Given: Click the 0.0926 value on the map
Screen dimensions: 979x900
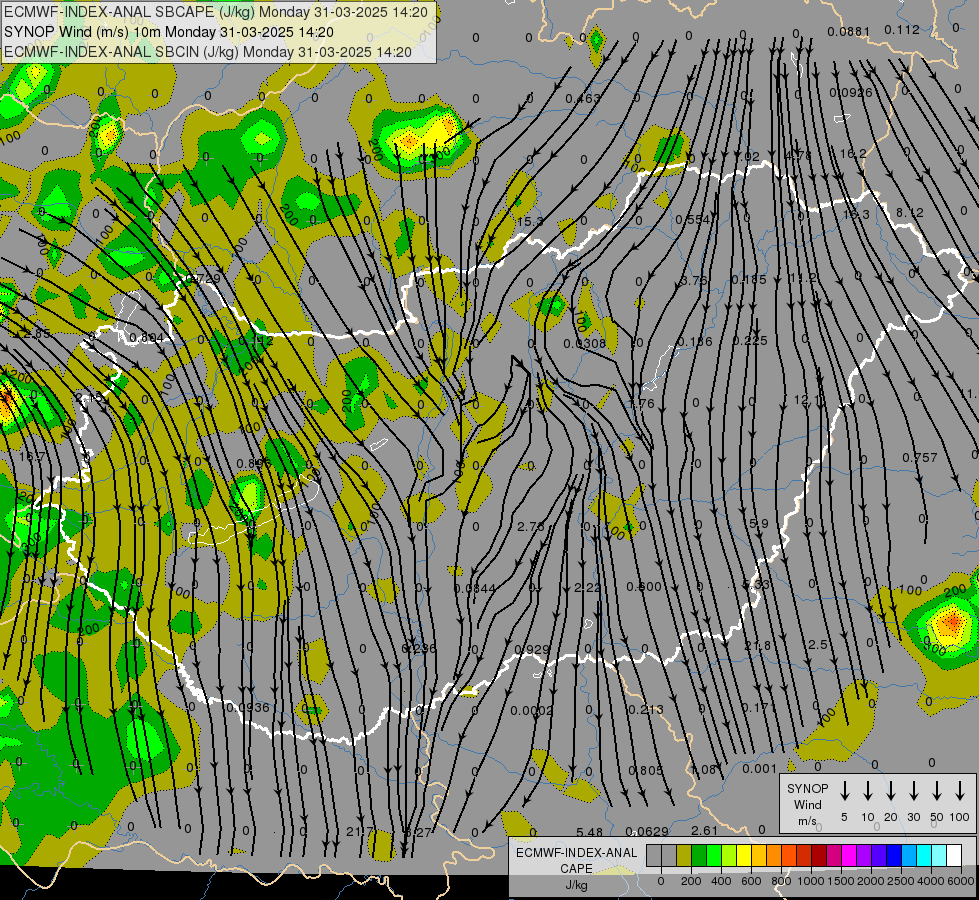Looking at the screenshot, I should pyautogui.click(x=851, y=93).
